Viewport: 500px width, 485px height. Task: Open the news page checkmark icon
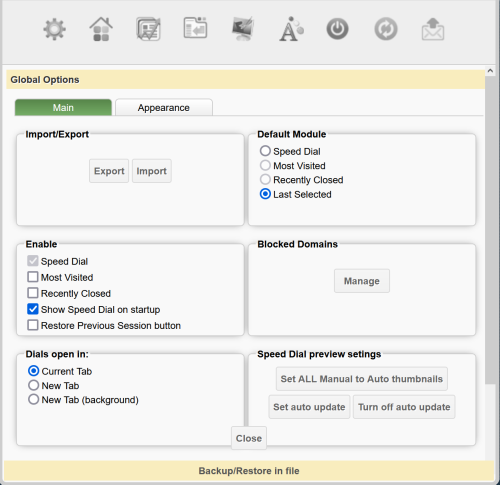pos(148,29)
